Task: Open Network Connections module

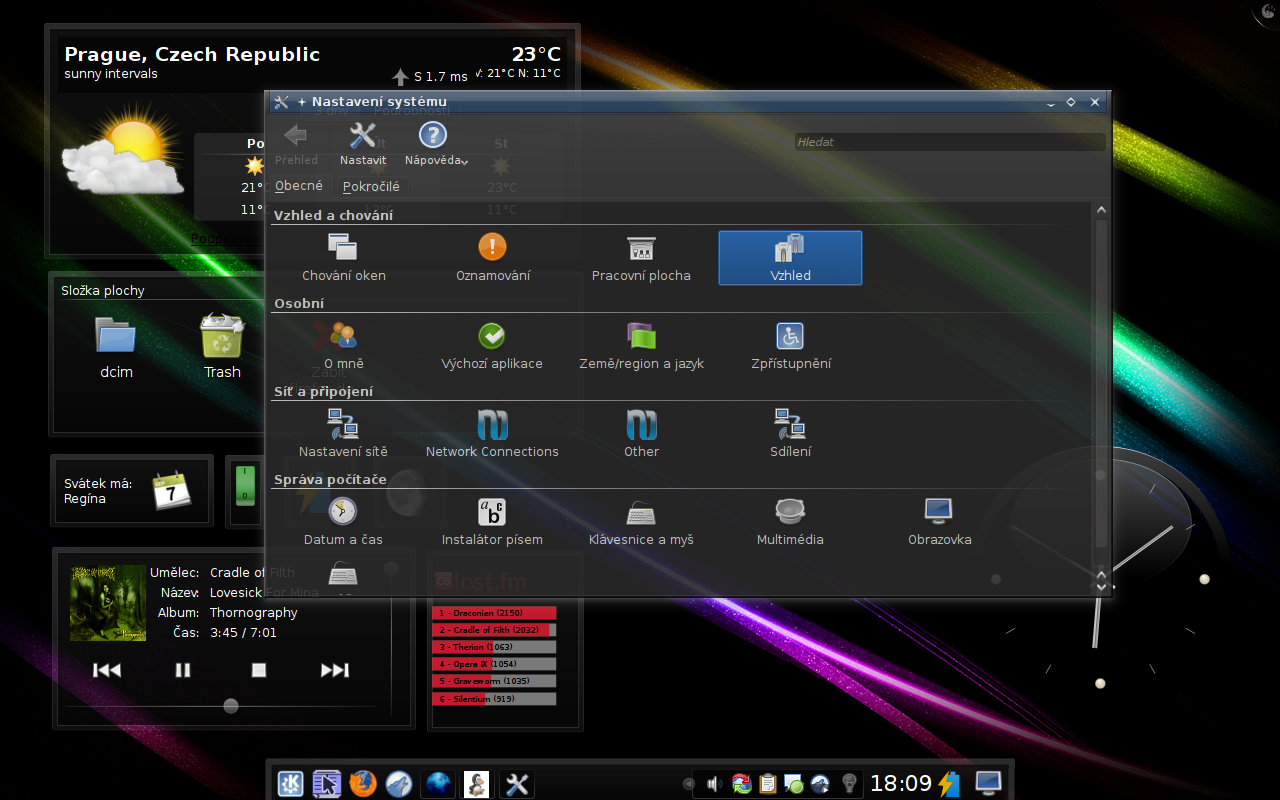Action: click(x=492, y=434)
